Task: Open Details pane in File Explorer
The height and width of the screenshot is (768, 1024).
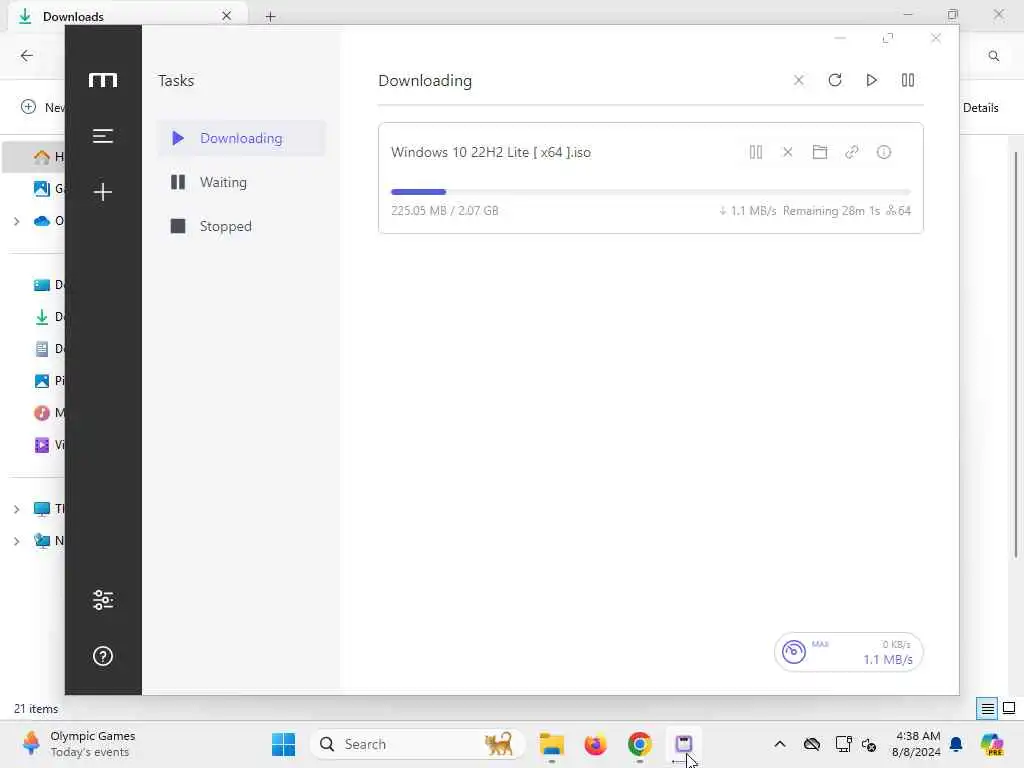Action: pyautogui.click(x=980, y=108)
